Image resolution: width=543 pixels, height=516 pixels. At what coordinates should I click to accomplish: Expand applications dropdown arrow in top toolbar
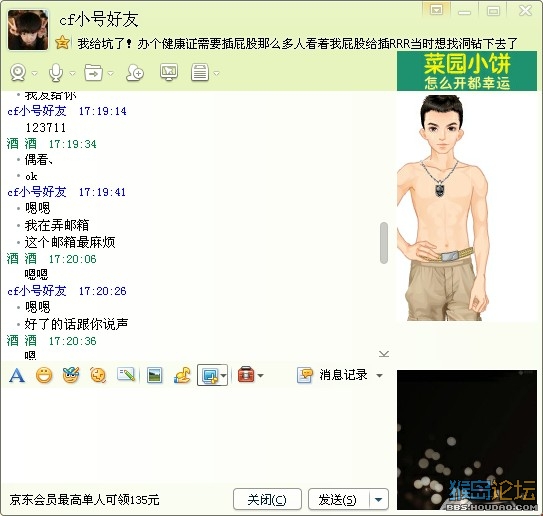[x=216, y=73]
